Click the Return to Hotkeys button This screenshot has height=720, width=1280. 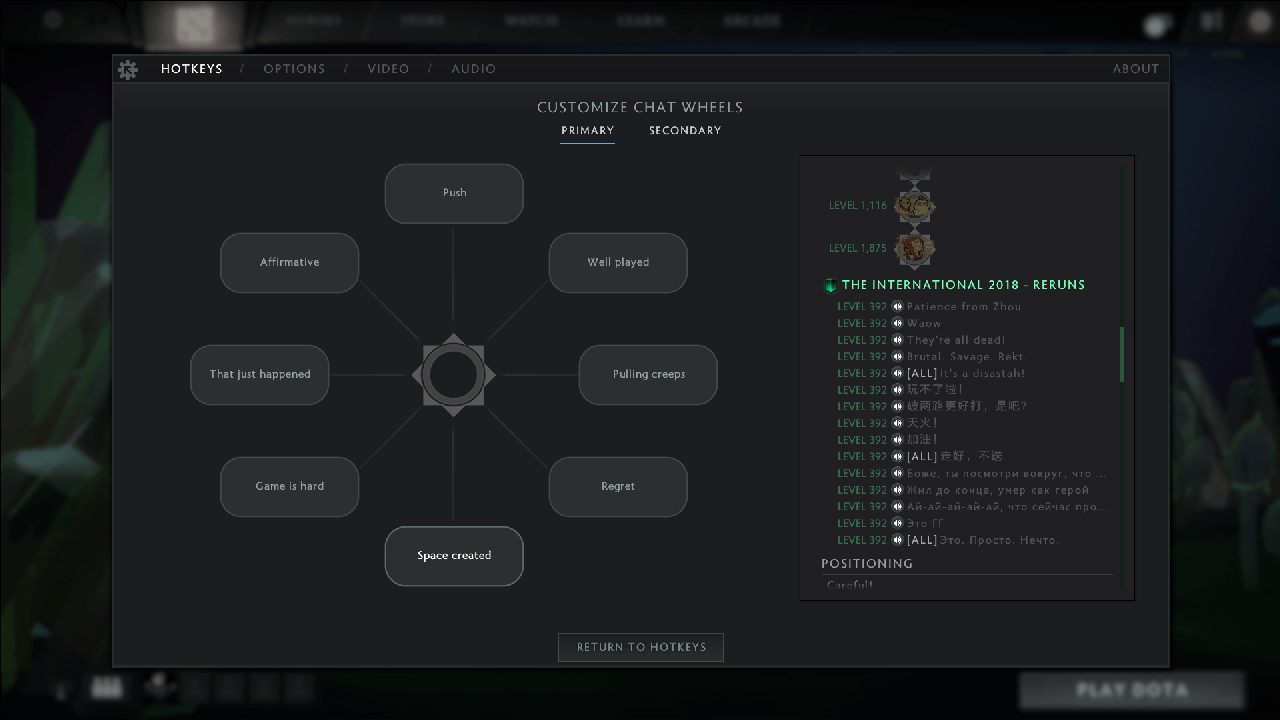[x=641, y=647]
